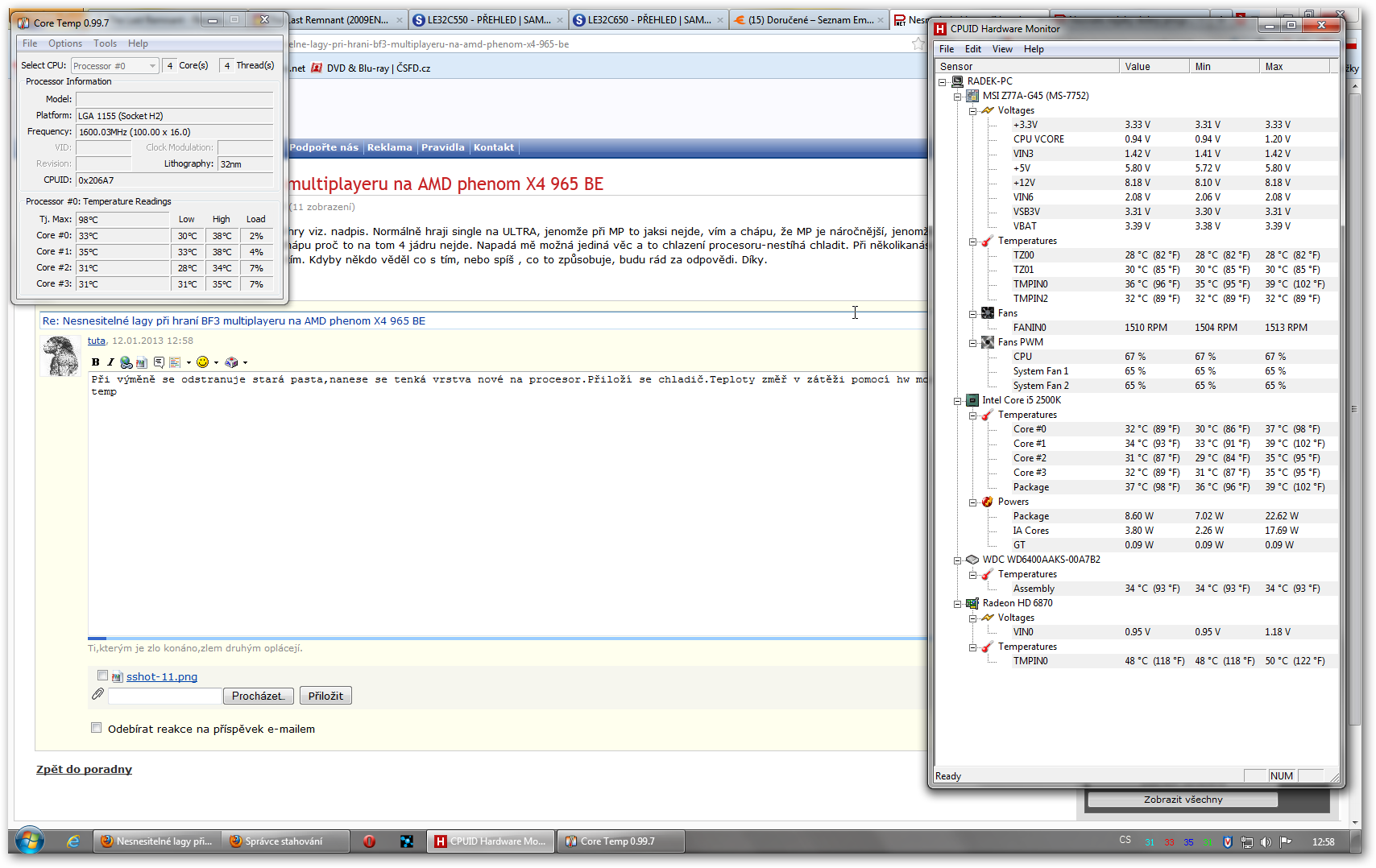
Task: Open the View menu in Hardware Monitor
Action: tap(1002, 49)
